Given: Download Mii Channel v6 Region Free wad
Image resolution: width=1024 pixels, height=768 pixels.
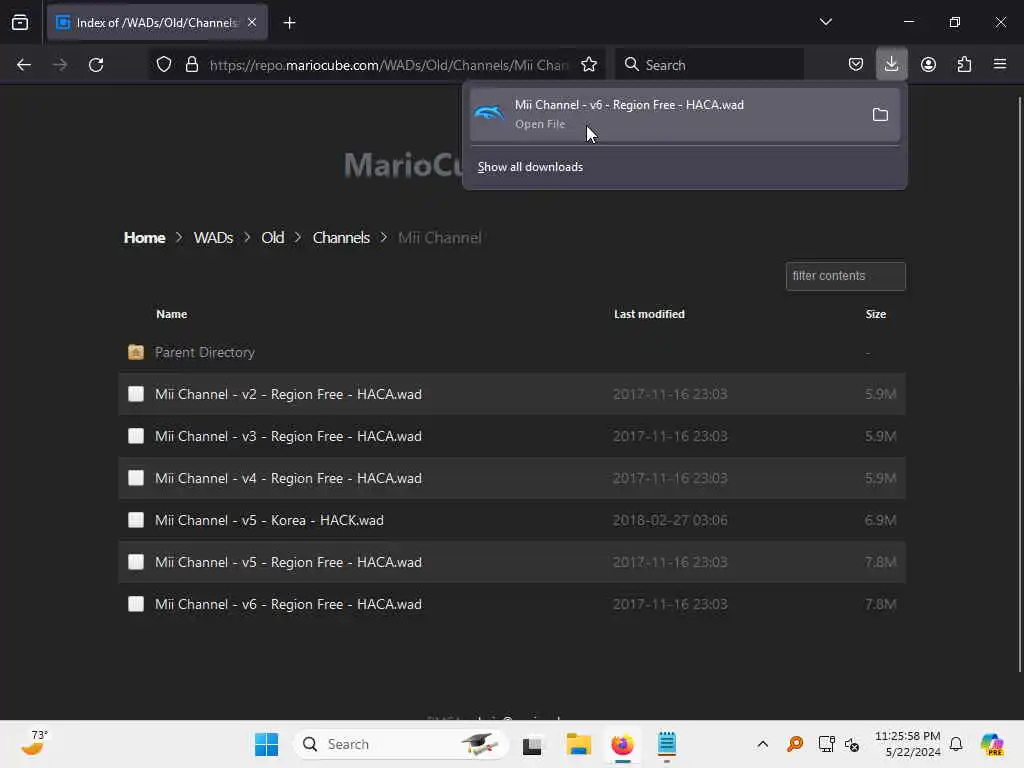Looking at the screenshot, I should click(288, 604).
